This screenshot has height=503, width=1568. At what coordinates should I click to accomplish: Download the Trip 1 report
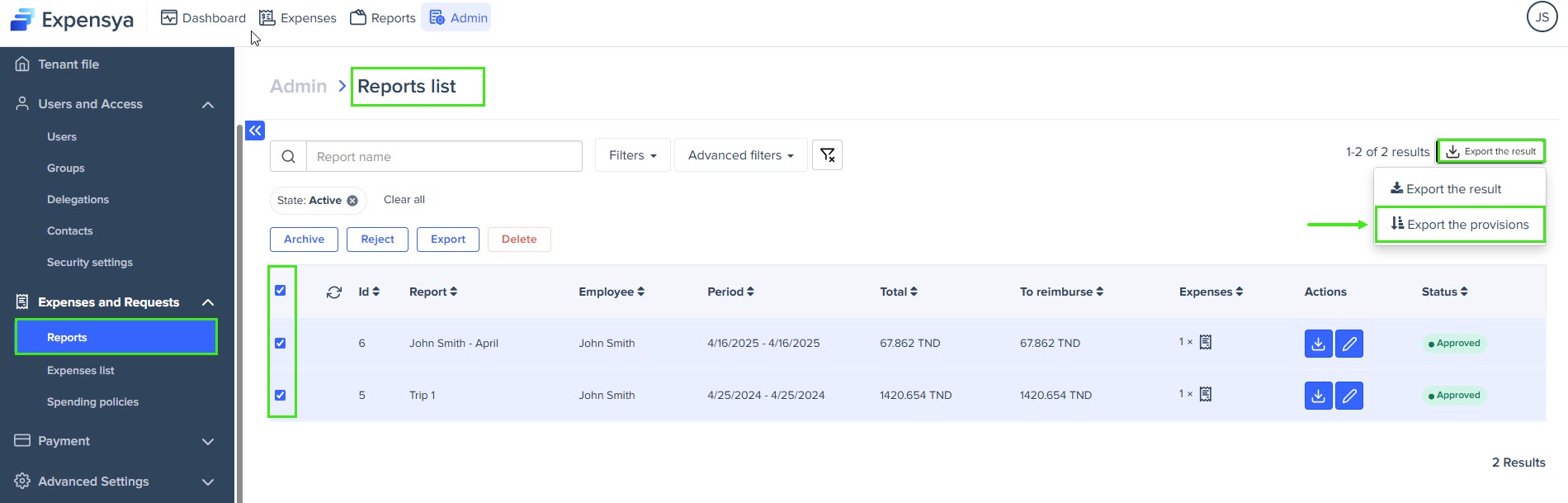pos(1319,396)
